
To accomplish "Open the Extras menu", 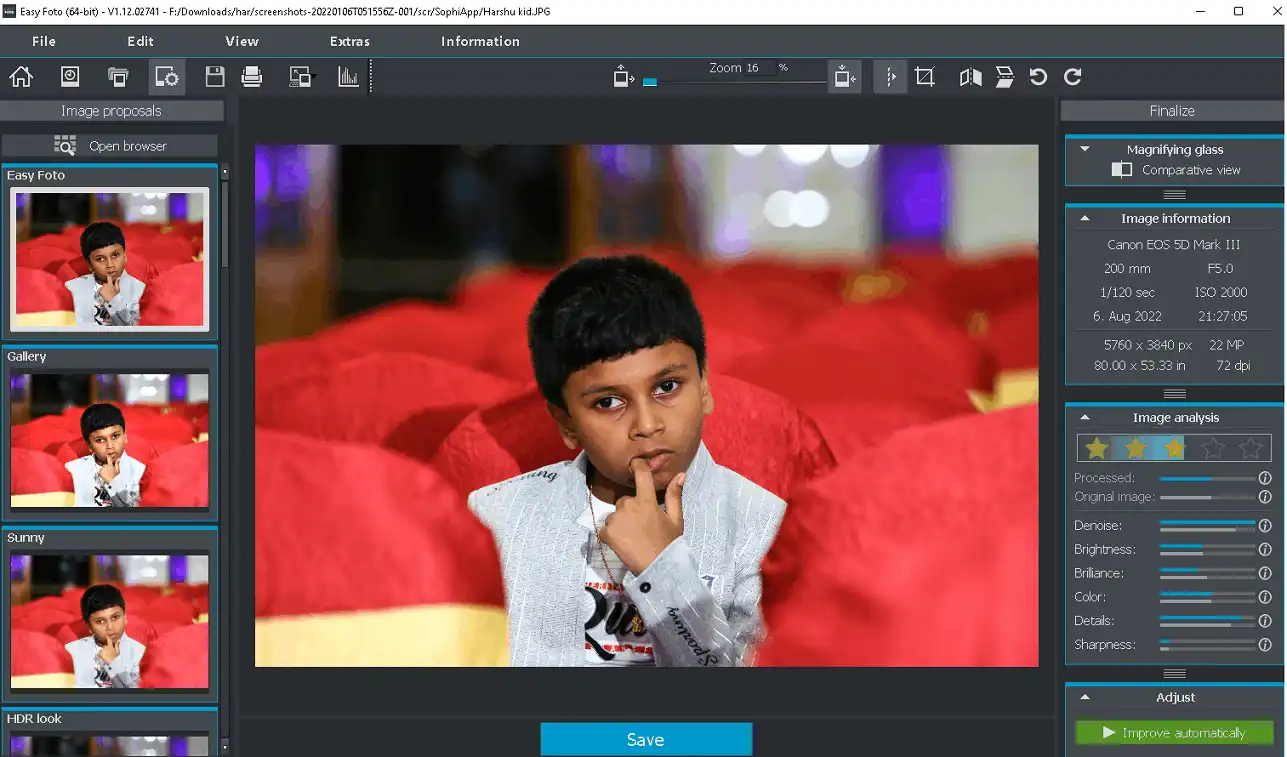I will point(349,41).
